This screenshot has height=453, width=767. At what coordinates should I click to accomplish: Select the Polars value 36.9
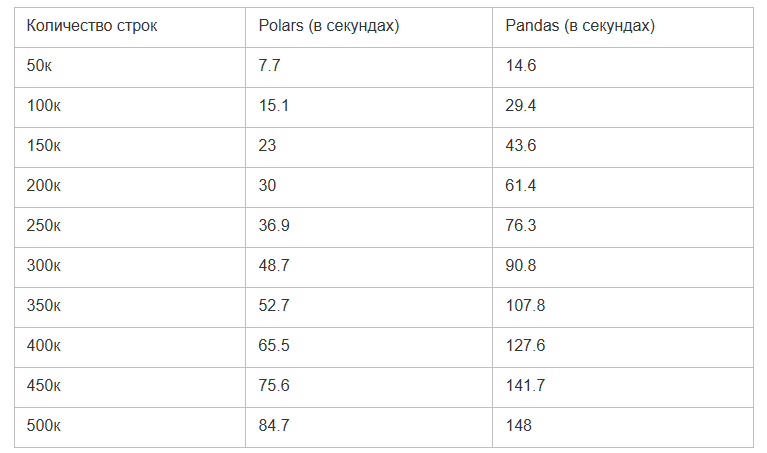(x=274, y=226)
